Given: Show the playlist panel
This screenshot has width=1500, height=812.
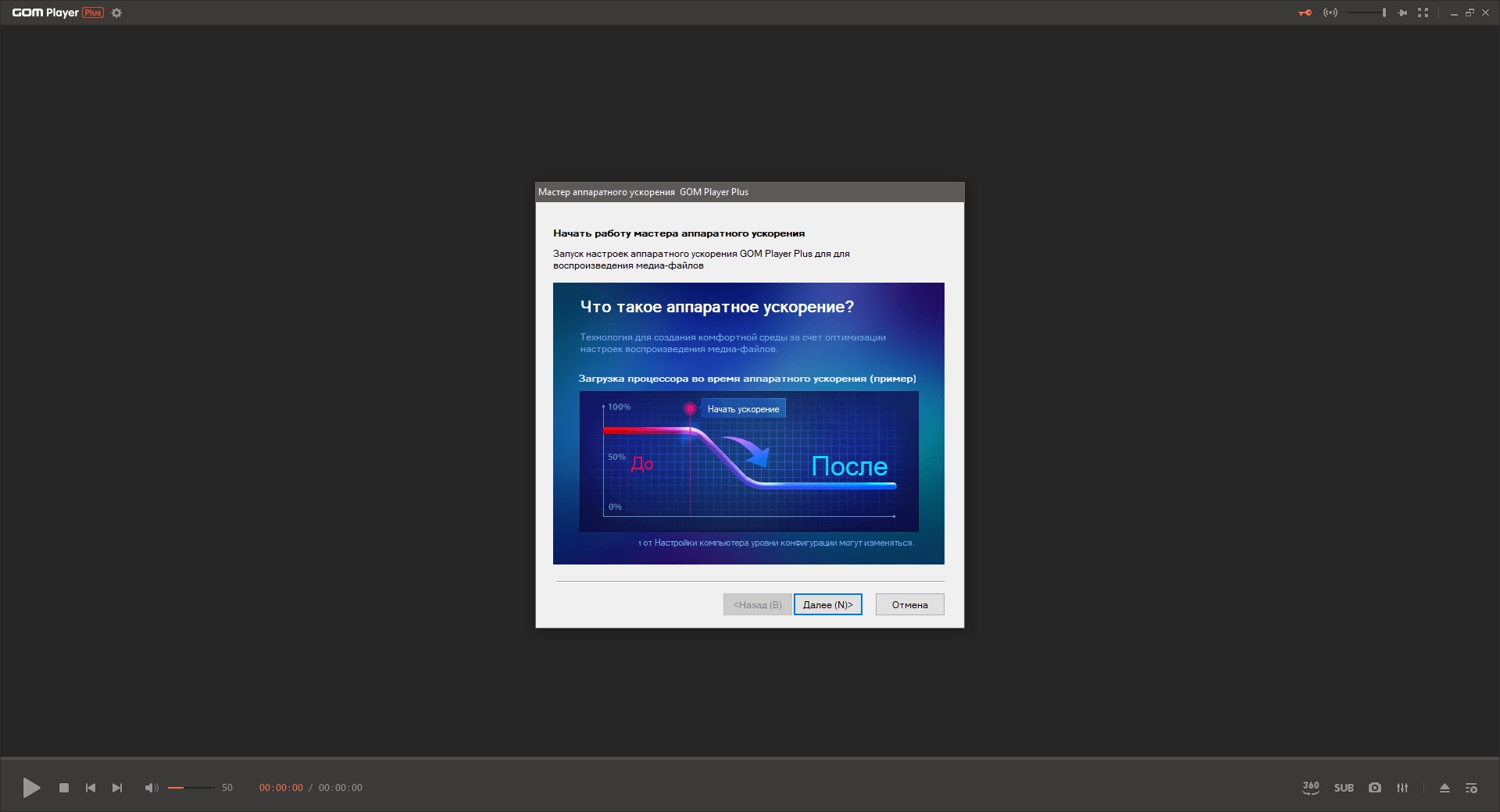Looking at the screenshot, I should click(1471, 788).
